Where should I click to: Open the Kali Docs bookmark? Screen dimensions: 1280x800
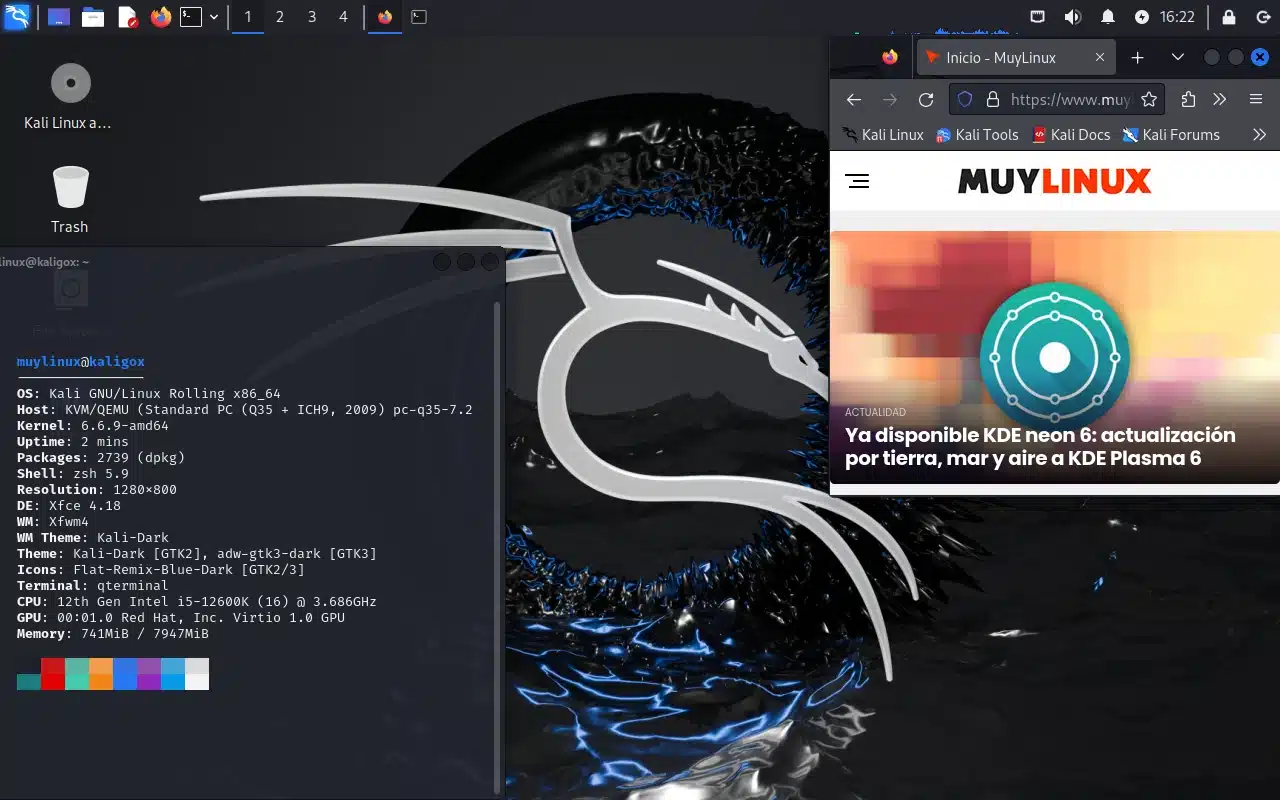(1071, 134)
